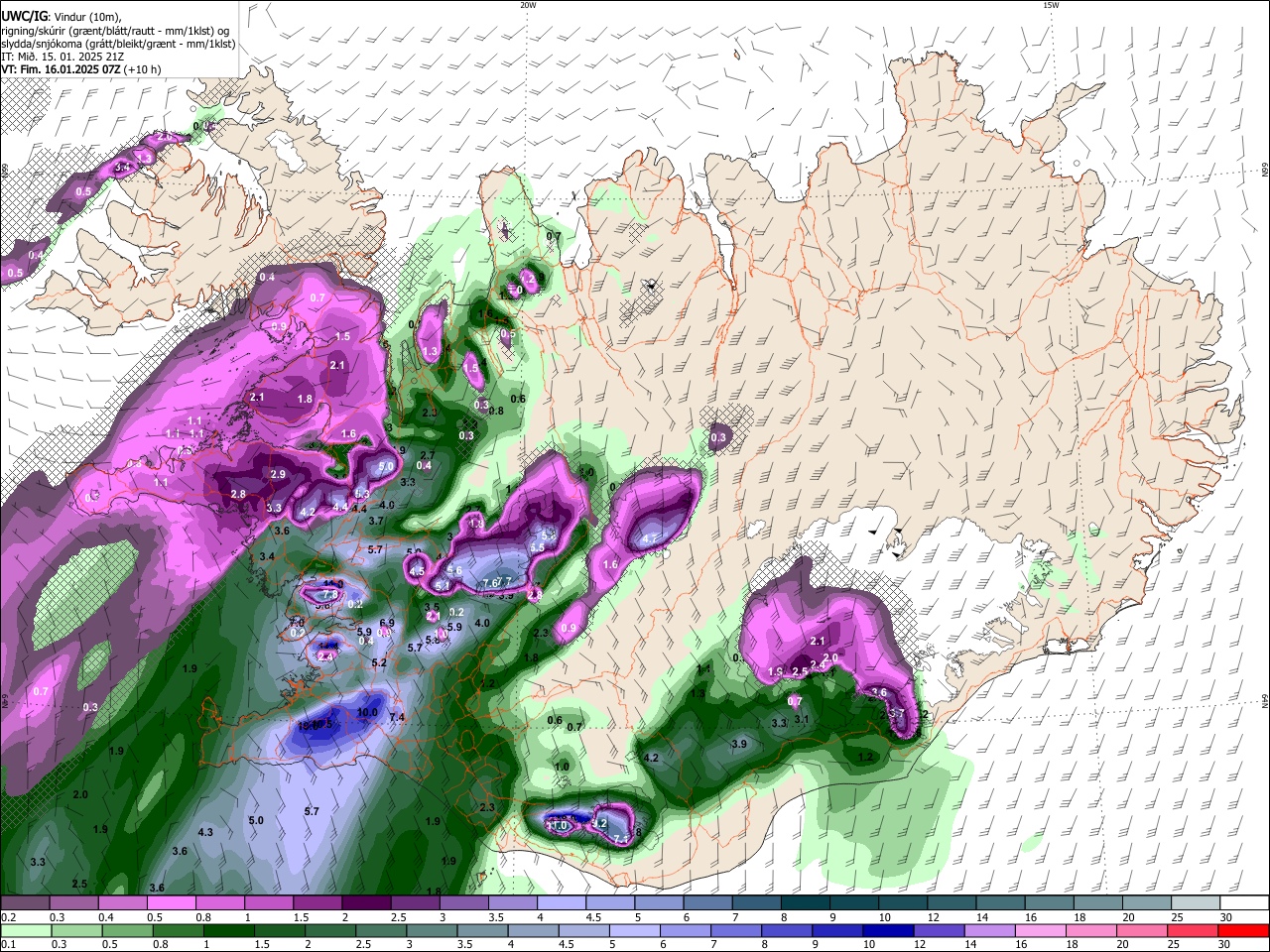Click the '2.9' value in western snow area

[278, 475]
